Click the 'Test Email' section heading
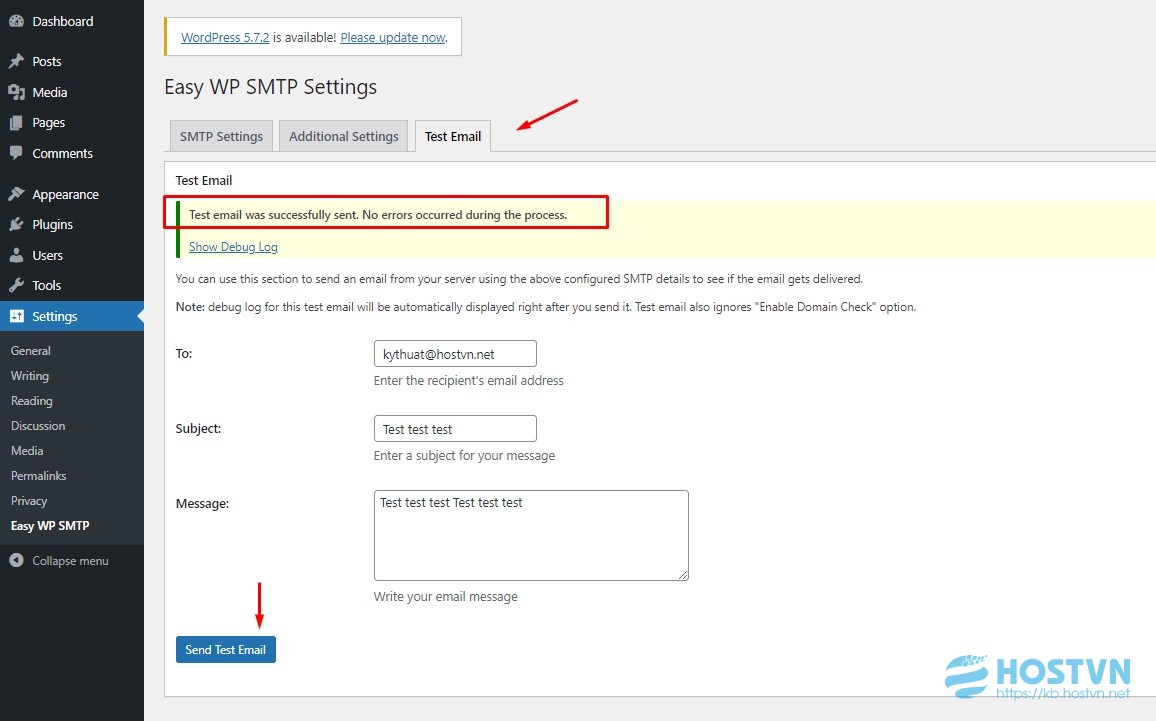Image resolution: width=1156 pixels, height=721 pixels. pos(203,181)
